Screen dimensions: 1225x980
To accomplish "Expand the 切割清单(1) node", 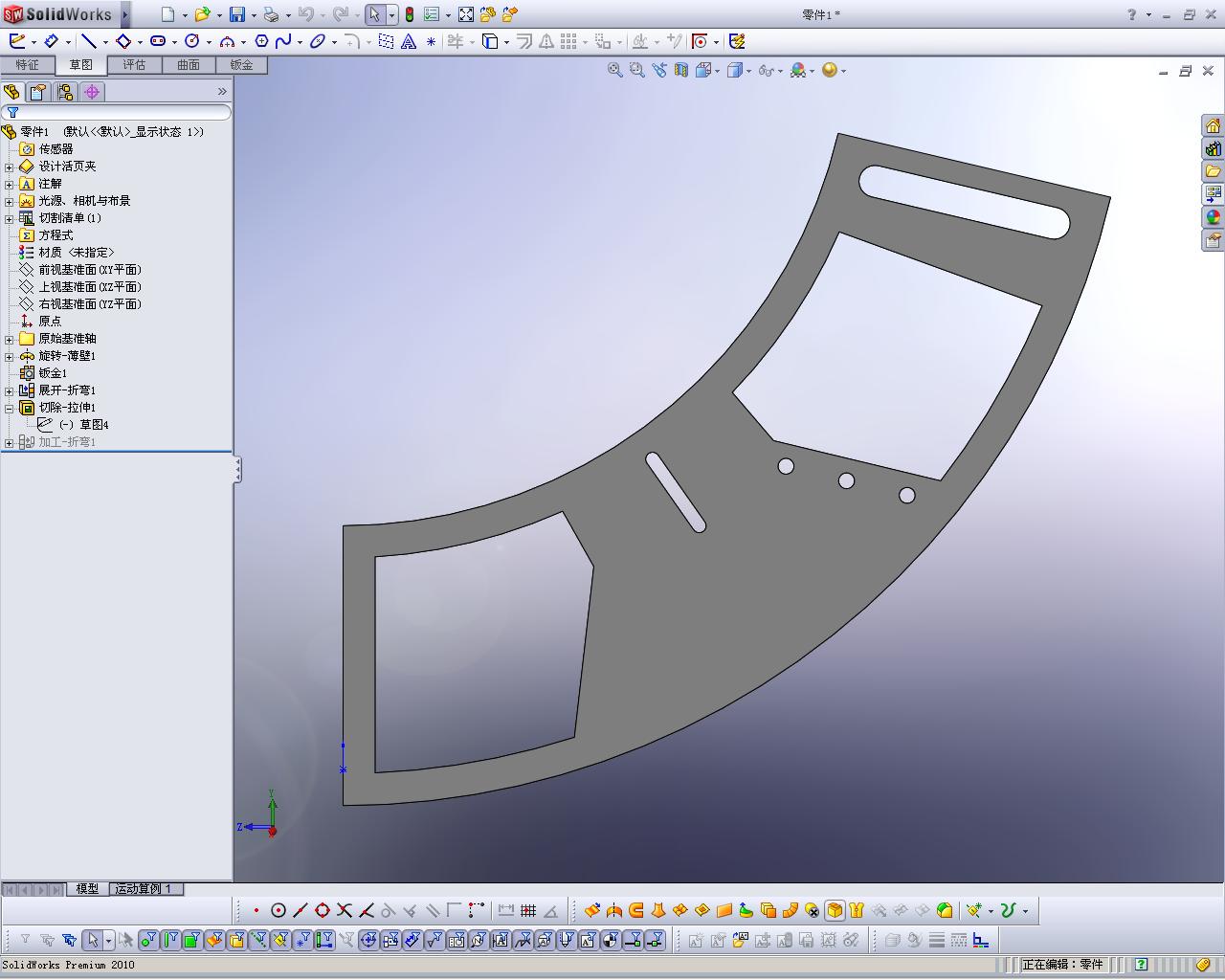I will click(10, 218).
